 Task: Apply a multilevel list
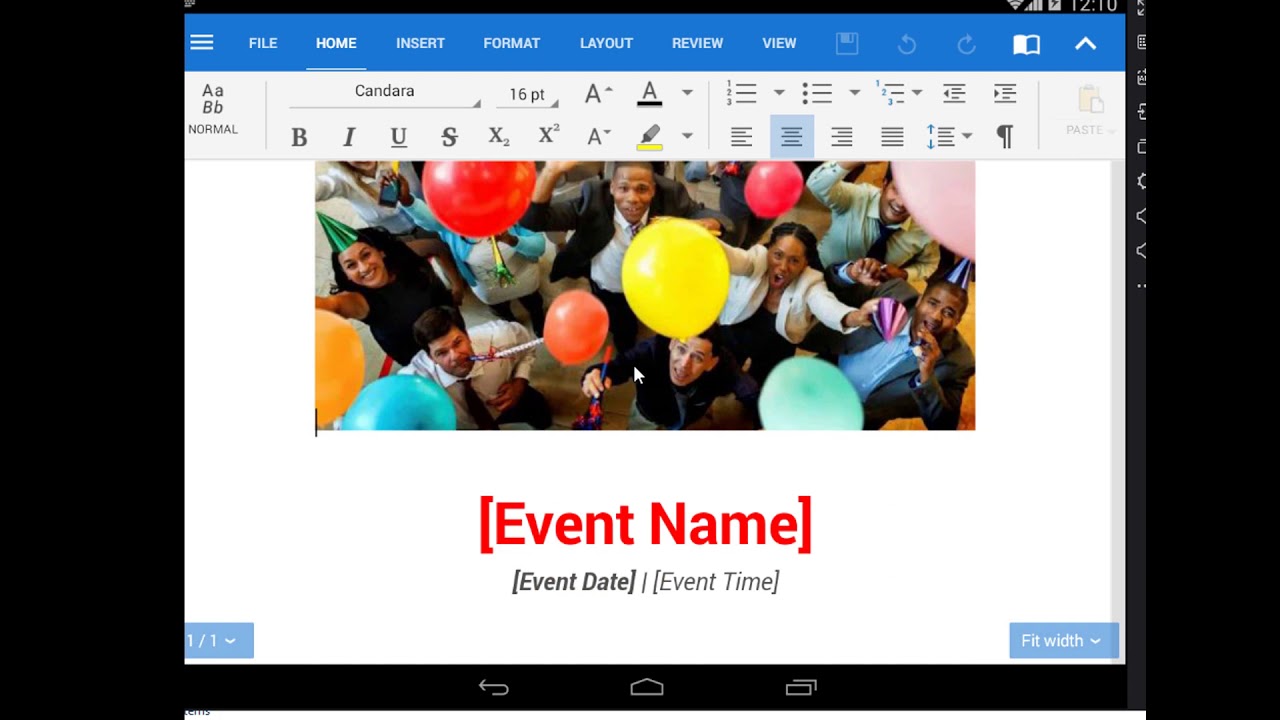pyautogui.click(x=890, y=93)
